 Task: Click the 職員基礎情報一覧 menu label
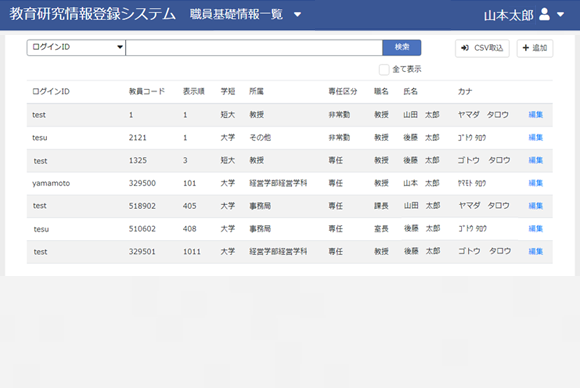[236, 14]
